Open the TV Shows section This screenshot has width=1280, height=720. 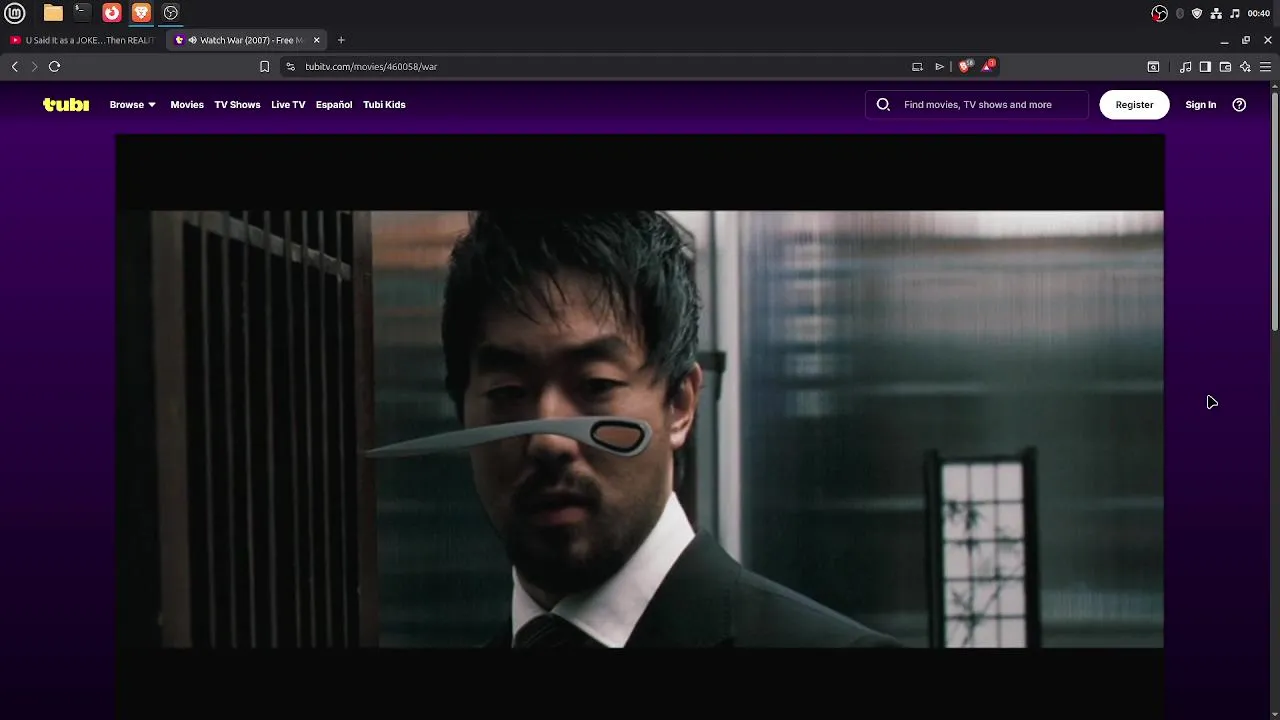click(x=237, y=104)
